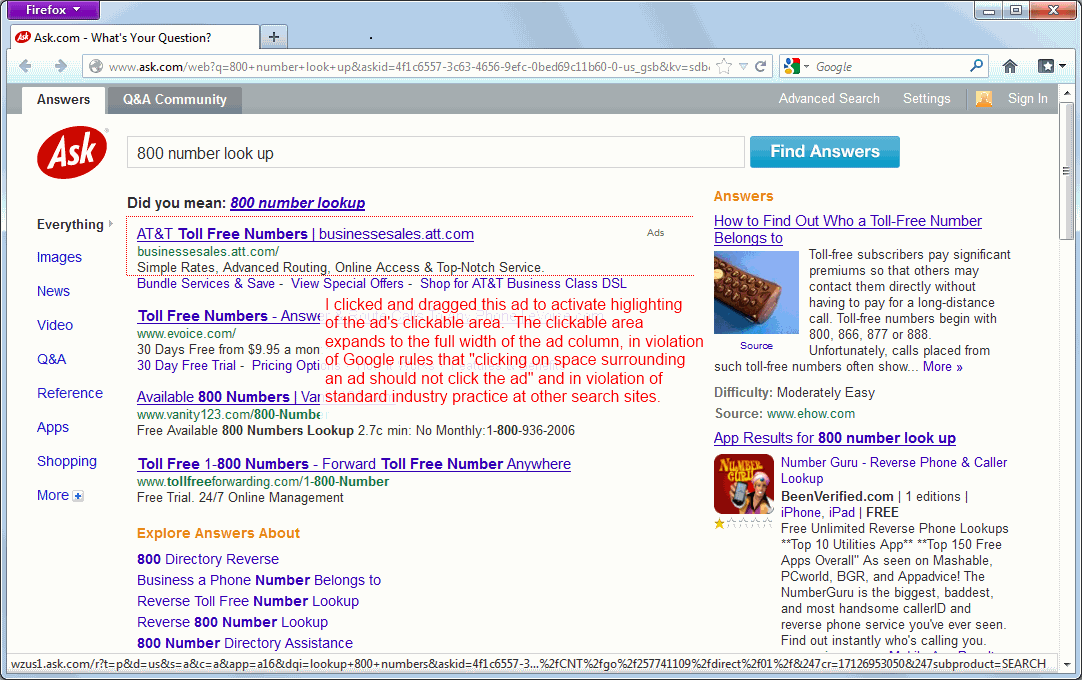Click the 30 Day Free Trial link
The height and width of the screenshot is (680, 1082).
coord(186,366)
